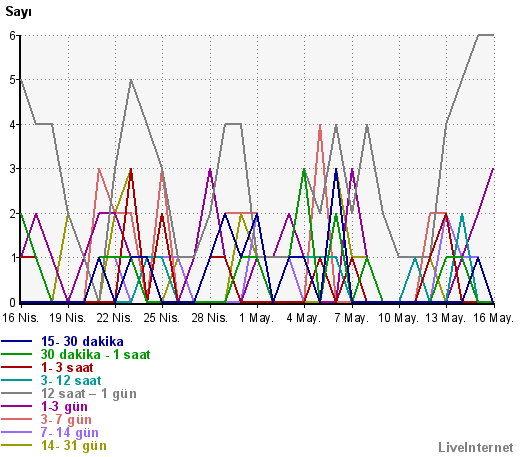Click the '1 May.' date axis label
520x457 pixels.
click(x=256, y=318)
